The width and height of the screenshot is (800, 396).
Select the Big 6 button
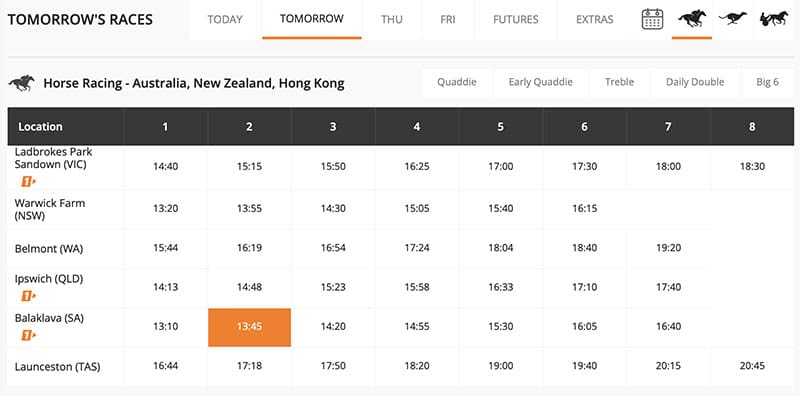(768, 82)
